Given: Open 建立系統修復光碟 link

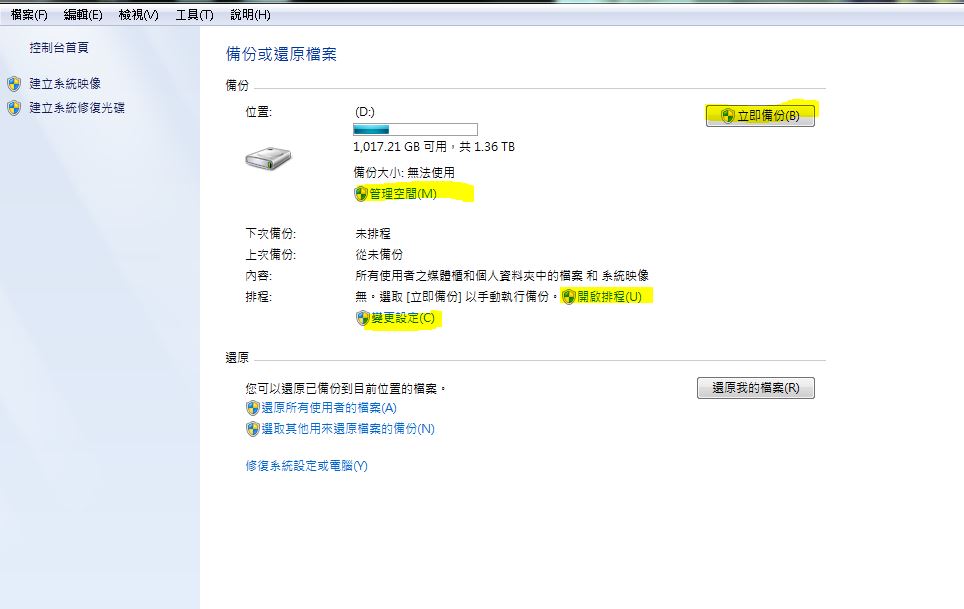Looking at the screenshot, I should 77,108.
